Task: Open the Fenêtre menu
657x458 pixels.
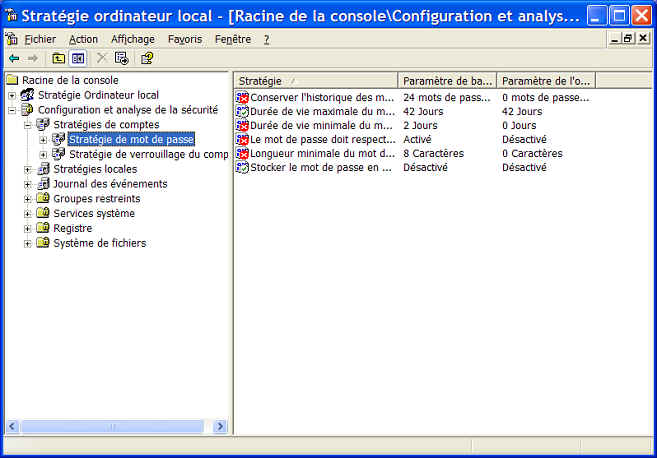Action: click(233, 39)
